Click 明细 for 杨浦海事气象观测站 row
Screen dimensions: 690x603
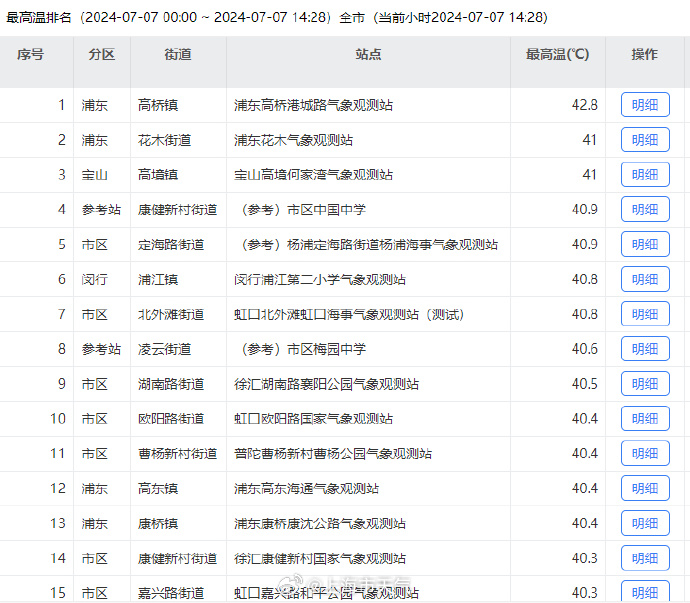(x=645, y=245)
